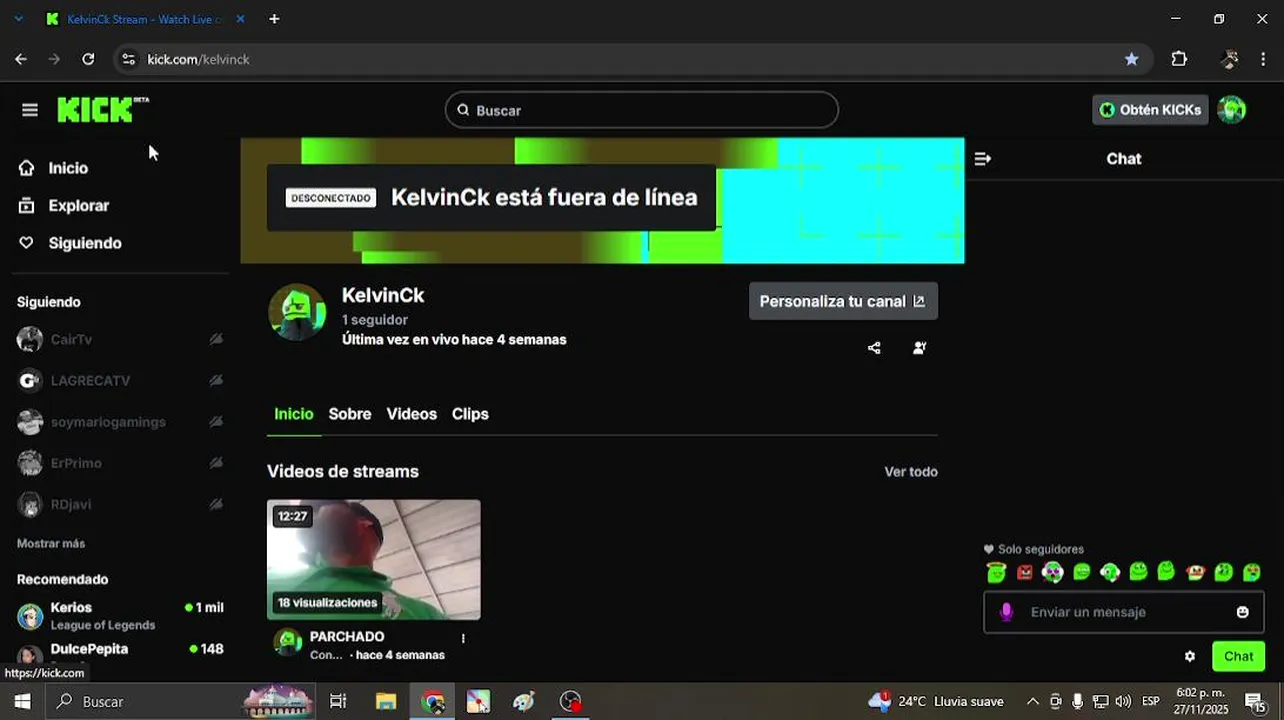Insert the headphones skull emote
The width and height of the screenshot is (1284, 720).
tap(1053, 572)
